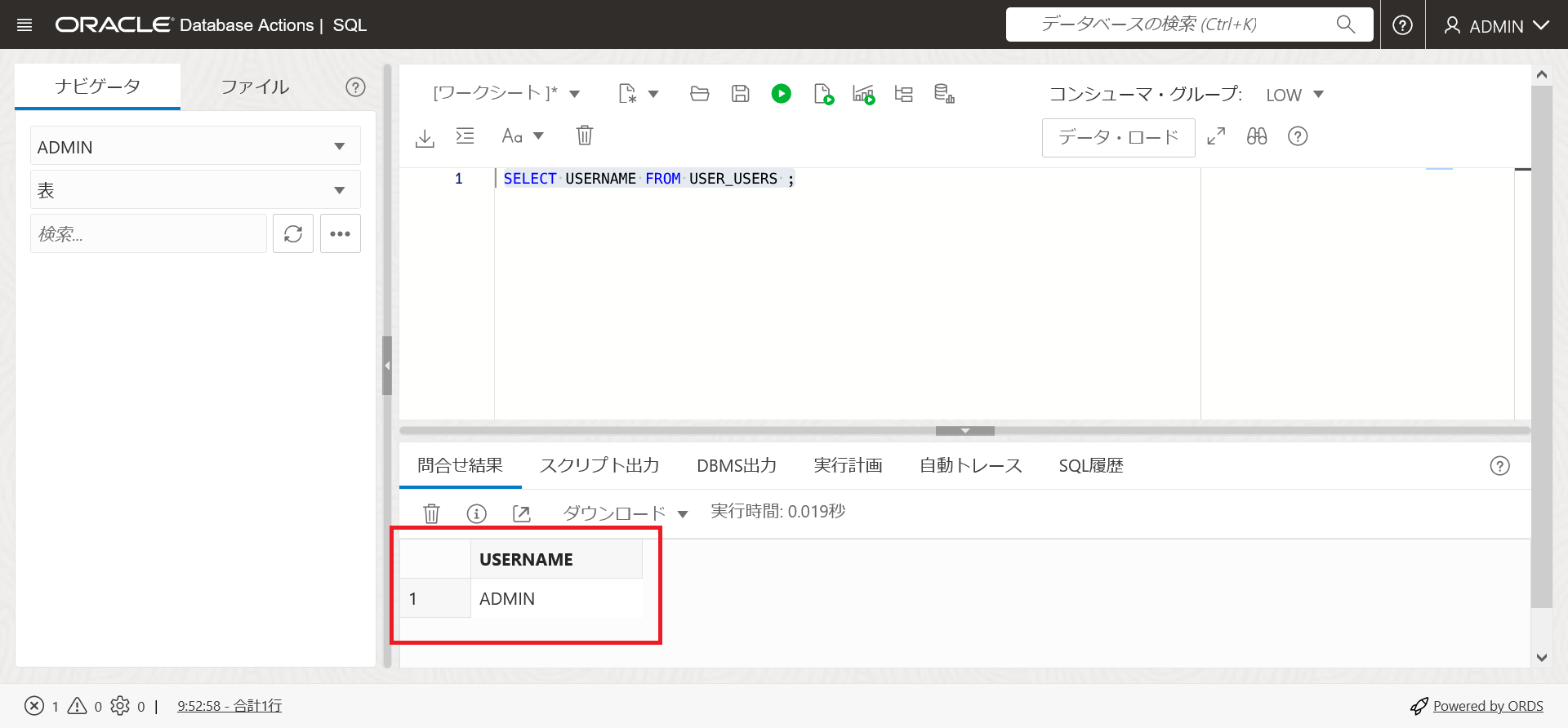Open the worksheet name dropdown arrow
Viewport: 1568px width, 728px height.
coord(575,94)
